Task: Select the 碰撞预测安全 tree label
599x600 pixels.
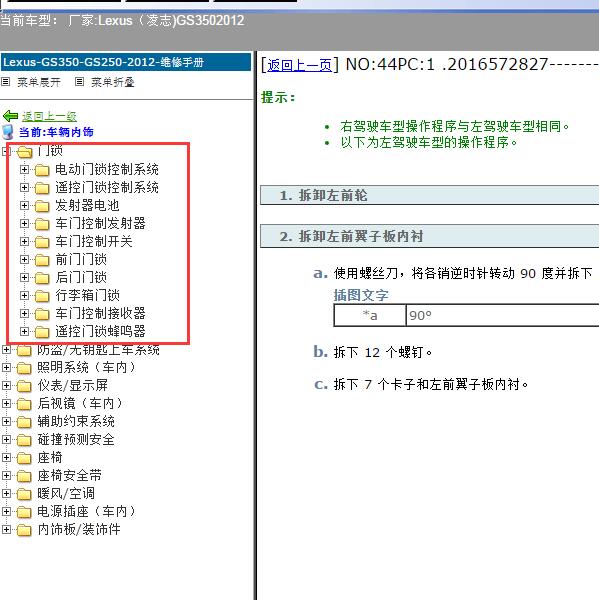Action: tap(76, 439)
